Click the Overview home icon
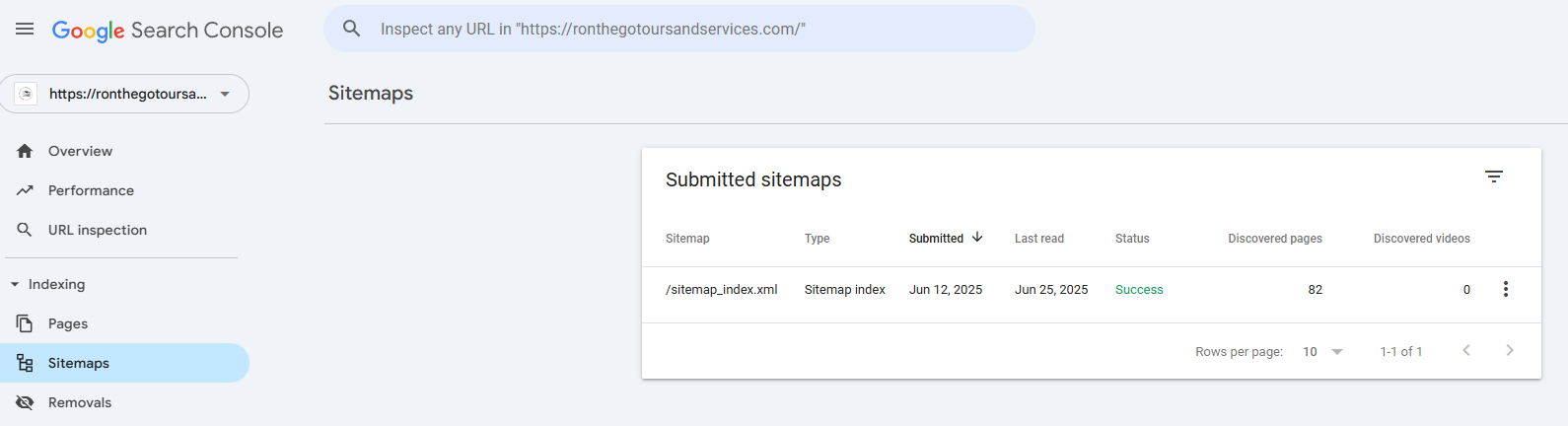The width and height of the screenshot is (1568, 426). (25, 151)
